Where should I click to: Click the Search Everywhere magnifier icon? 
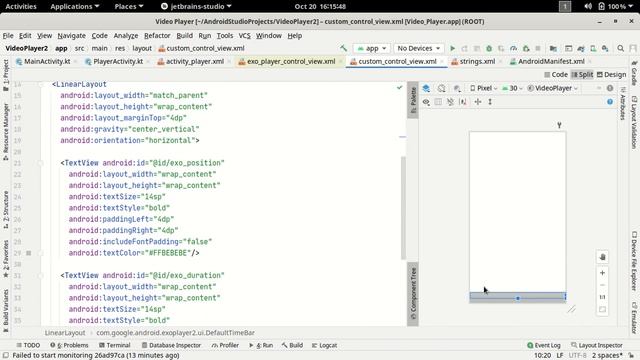620,48
